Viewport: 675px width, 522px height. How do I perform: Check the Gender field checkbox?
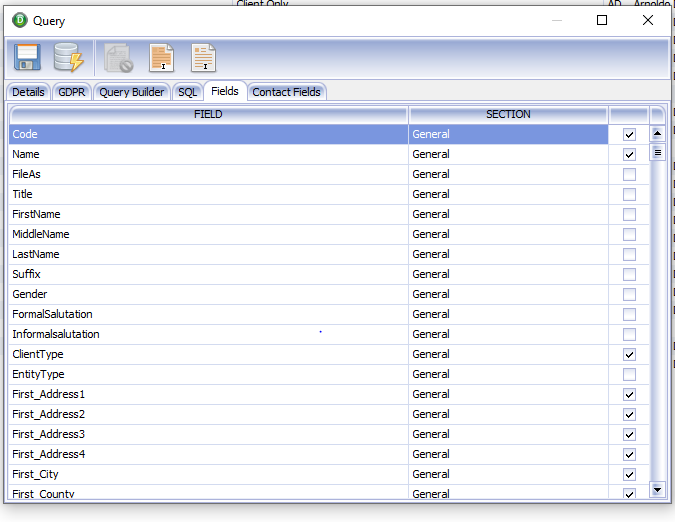(629, 294)
